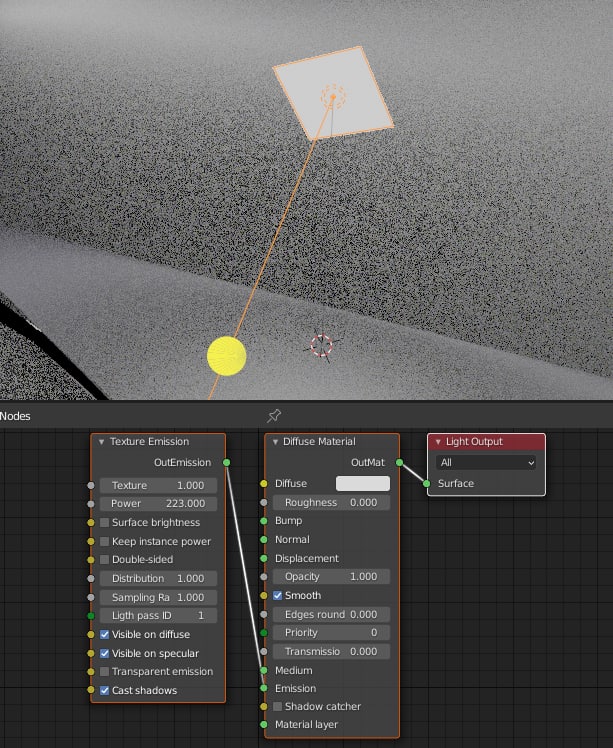The height and width of the screenshot is (748, 613).
Task: Enable Keep instance power checkbox
Action: (104, 541)
